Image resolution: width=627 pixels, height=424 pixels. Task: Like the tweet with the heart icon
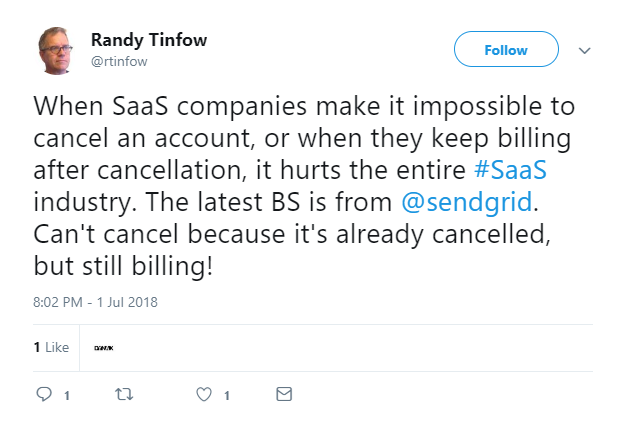204,395
